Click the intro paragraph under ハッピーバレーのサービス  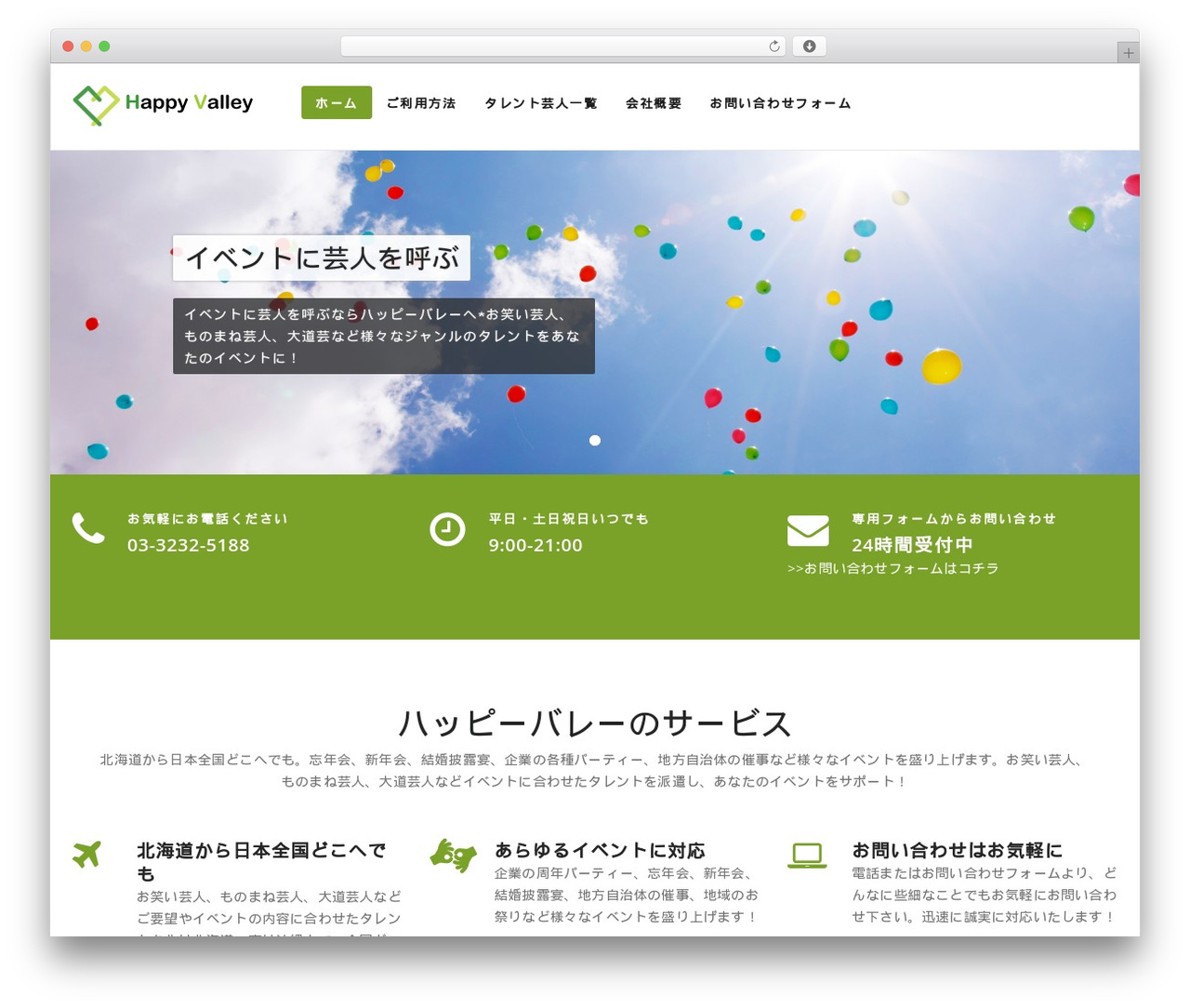[595, 770]
